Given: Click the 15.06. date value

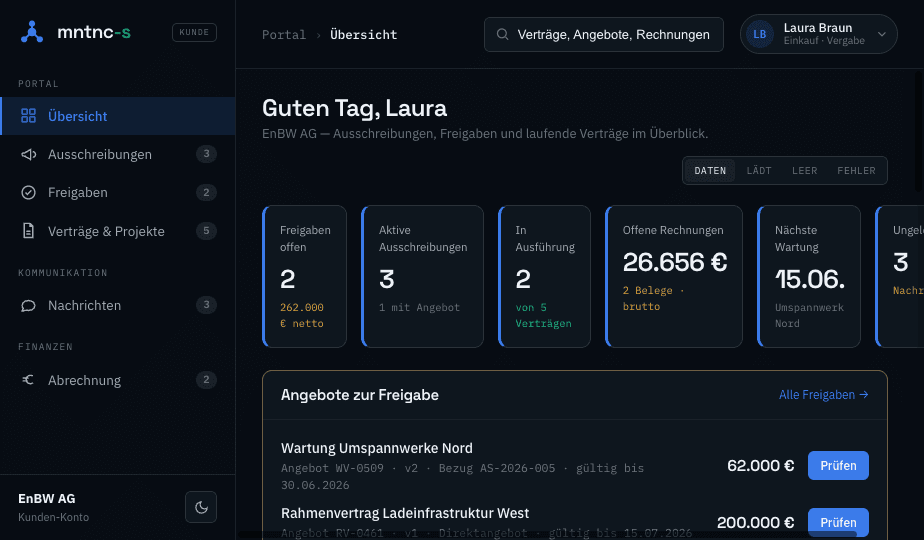Looking at the screenshot, I should tap(810, 279).
